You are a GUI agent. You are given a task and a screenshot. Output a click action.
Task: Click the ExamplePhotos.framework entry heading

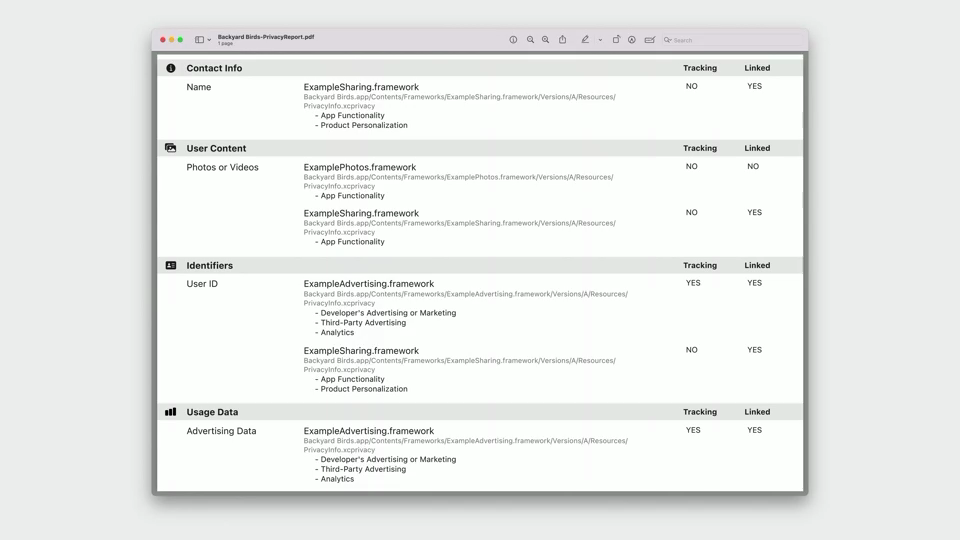click(360, 167)
